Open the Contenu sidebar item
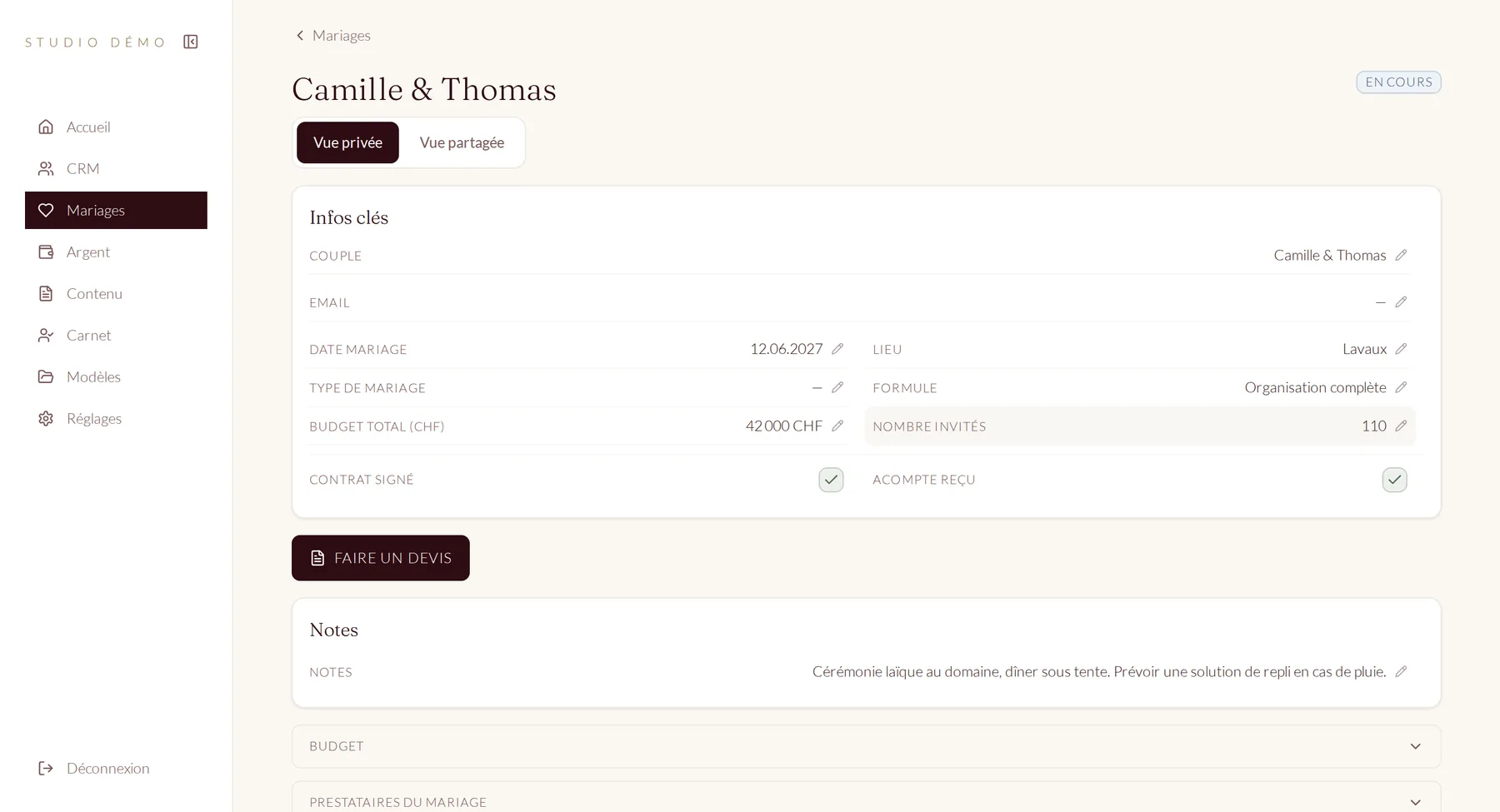This screenshot has height=812, width=1500. (116, 293)
